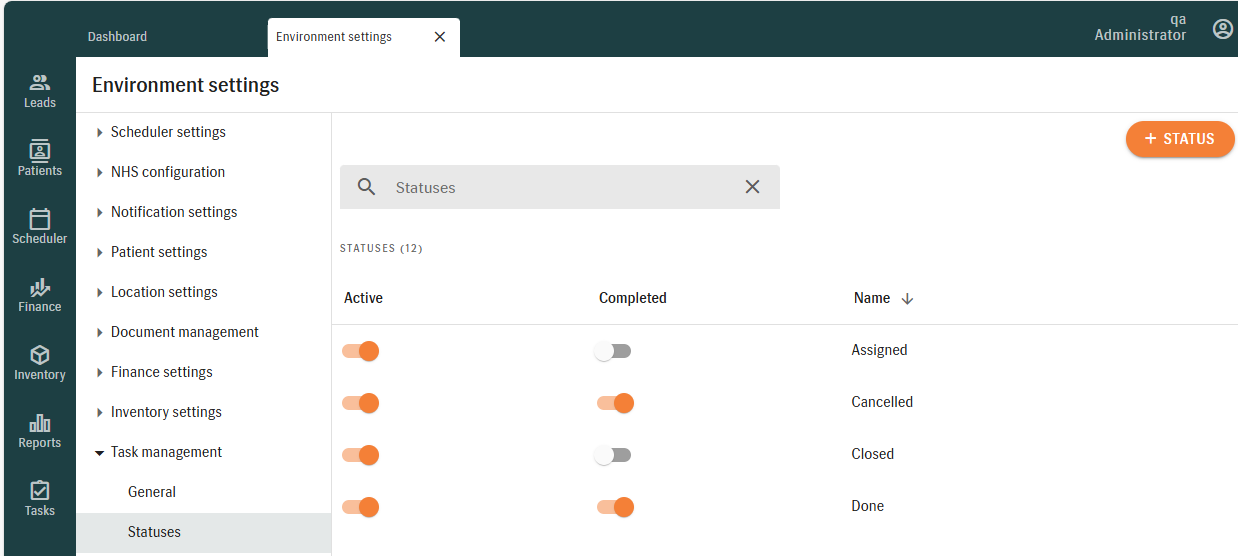Click the + STATUS button

coord(1179,139)
